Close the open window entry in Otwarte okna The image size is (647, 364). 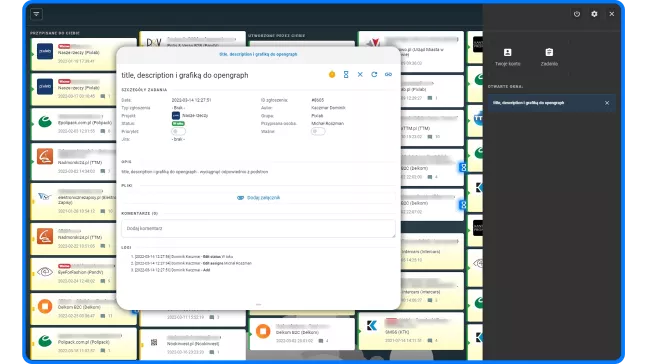coord(607,103)
